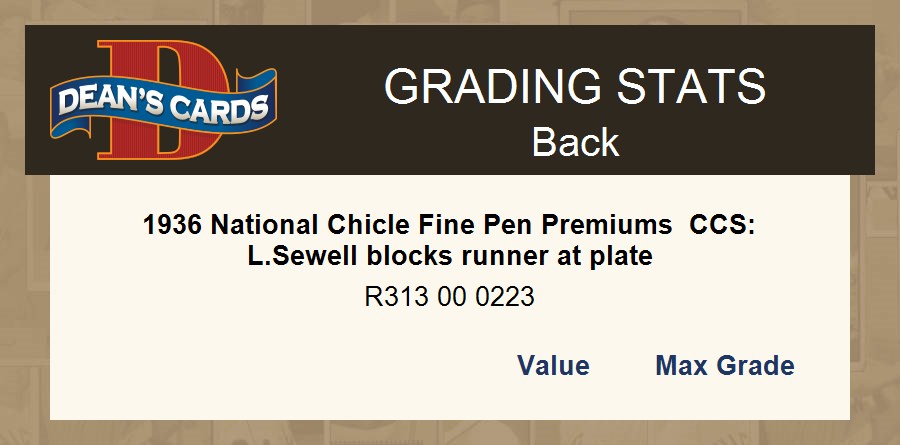900x445 pixels.
Task: Sort by the Value column header
Action: (553, 366)
